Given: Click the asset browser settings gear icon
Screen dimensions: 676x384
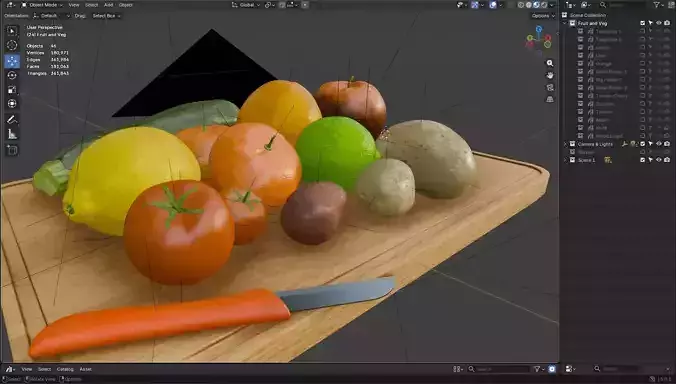Looking at the screenshot, I should (x=552, y=369).
